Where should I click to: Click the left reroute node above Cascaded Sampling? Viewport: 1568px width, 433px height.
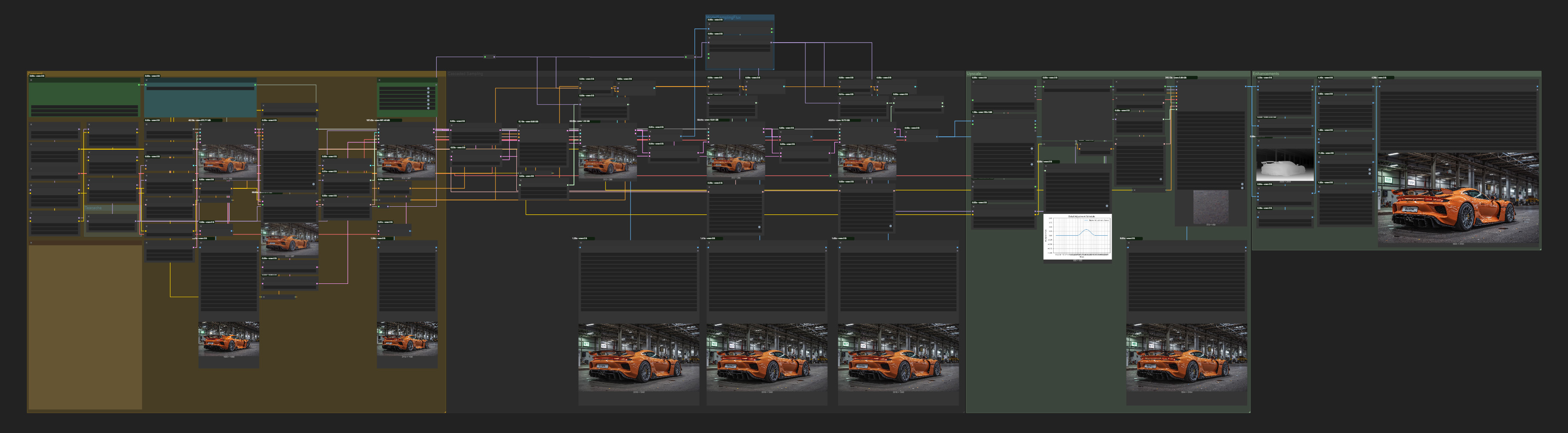(489, 57)
